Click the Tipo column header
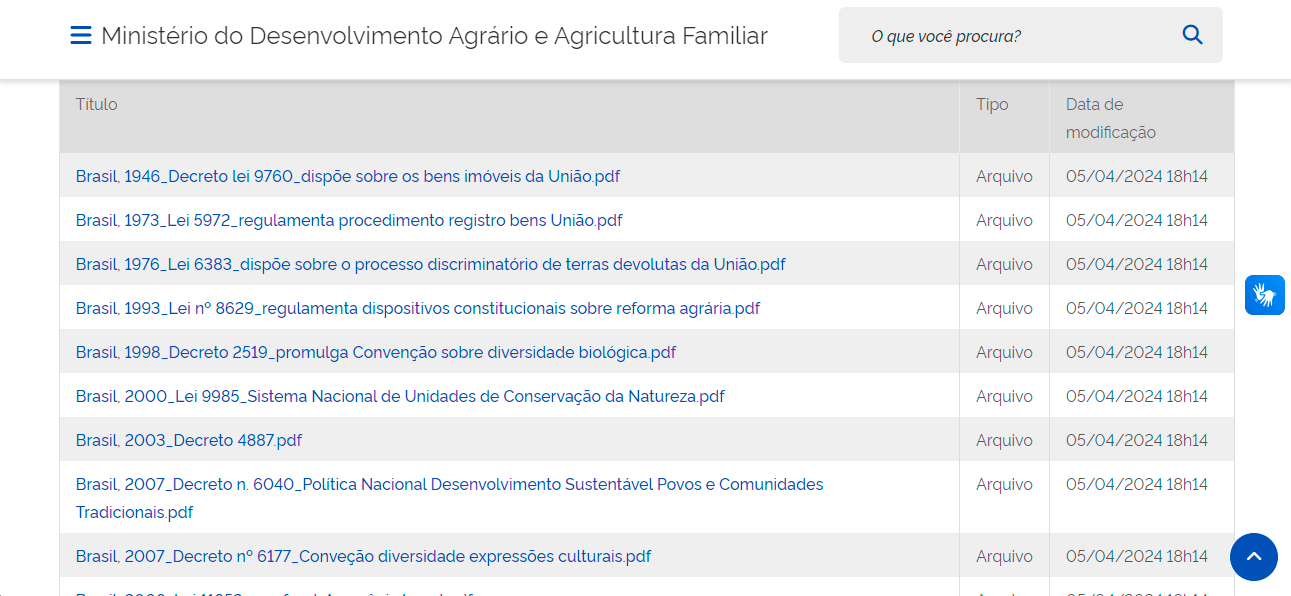The width and height of the screenshot is (1291, 596). 992,105
